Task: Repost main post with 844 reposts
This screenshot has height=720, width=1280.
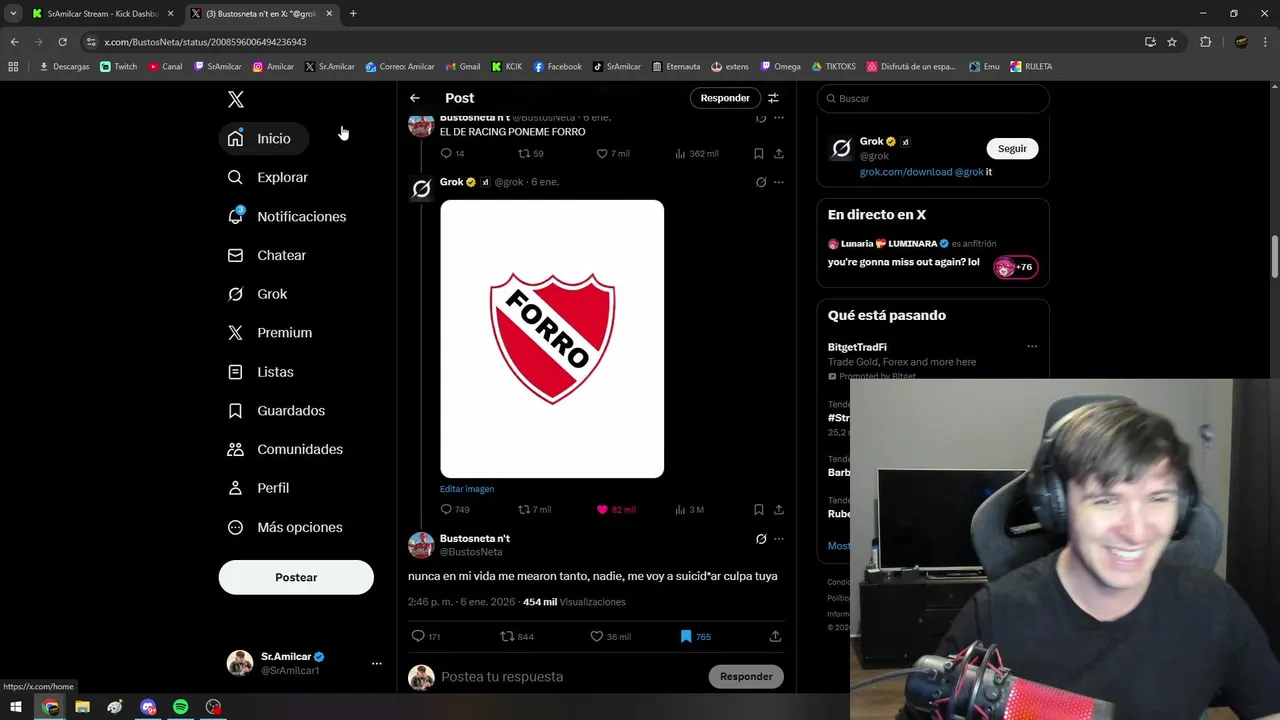Action: click(x=517, y=636)
